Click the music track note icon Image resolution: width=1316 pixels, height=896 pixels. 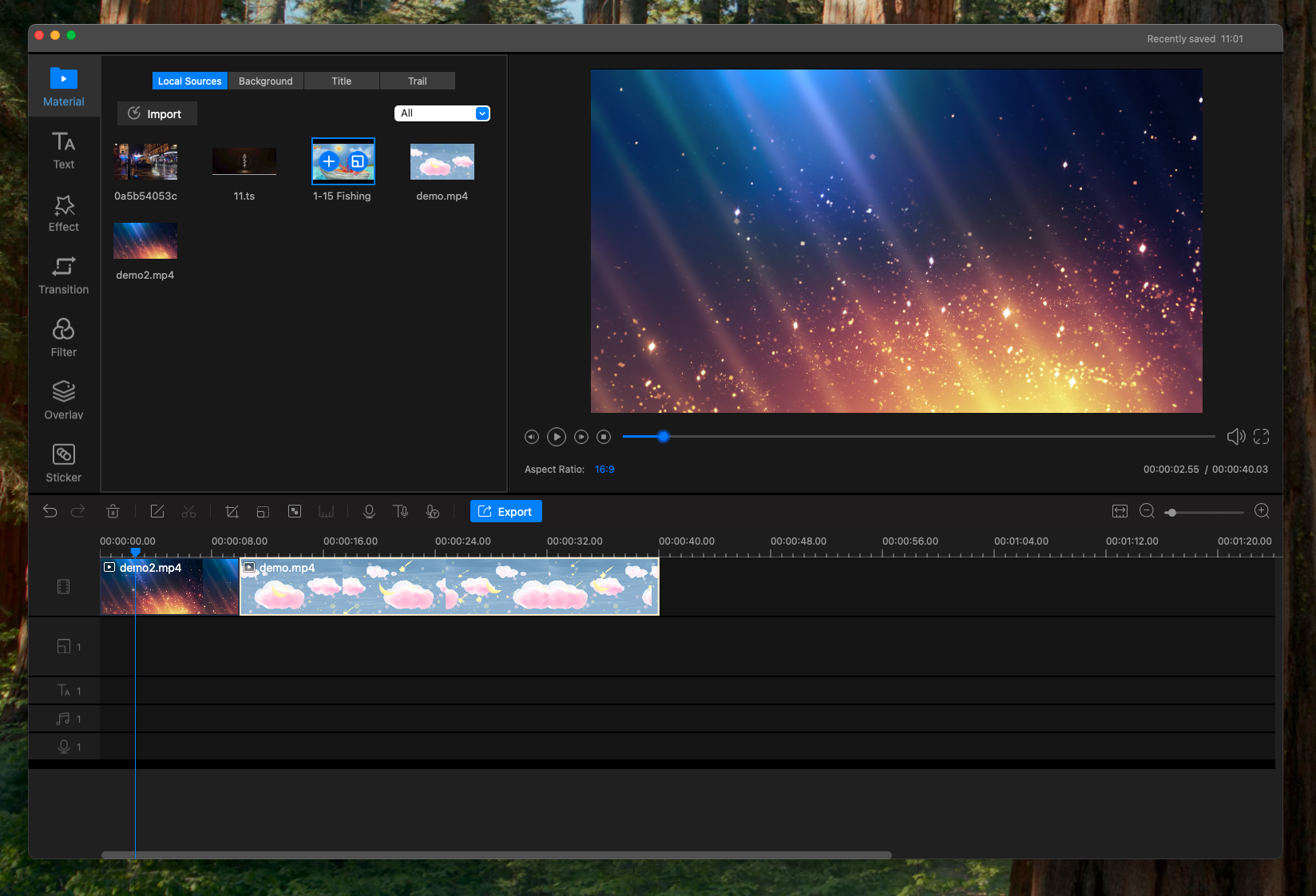(x=63, y=719)
